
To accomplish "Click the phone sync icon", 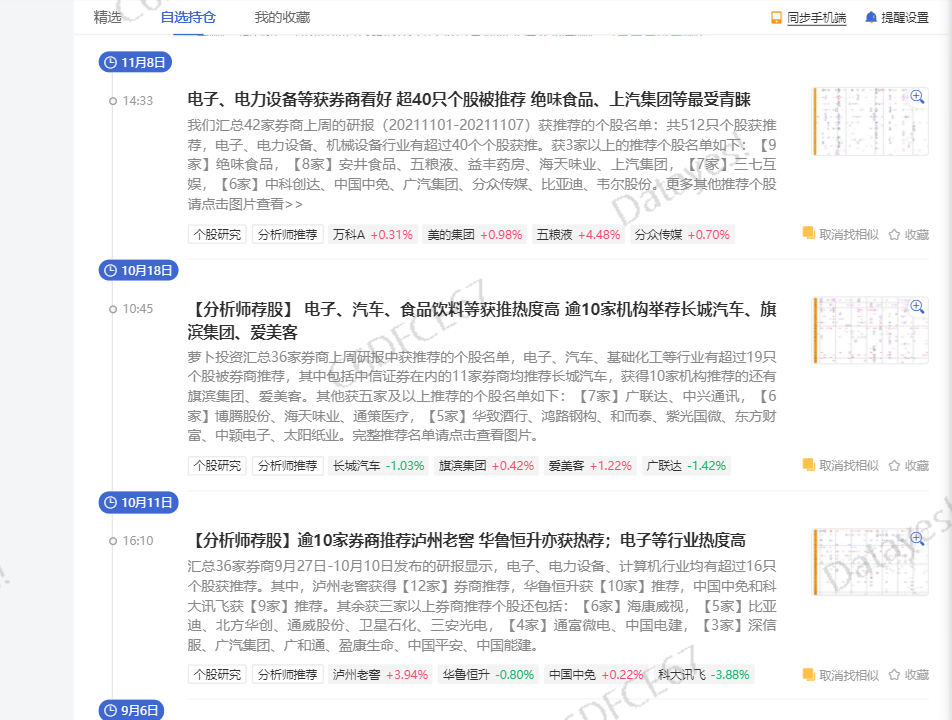I will click(x=777, y=18).
